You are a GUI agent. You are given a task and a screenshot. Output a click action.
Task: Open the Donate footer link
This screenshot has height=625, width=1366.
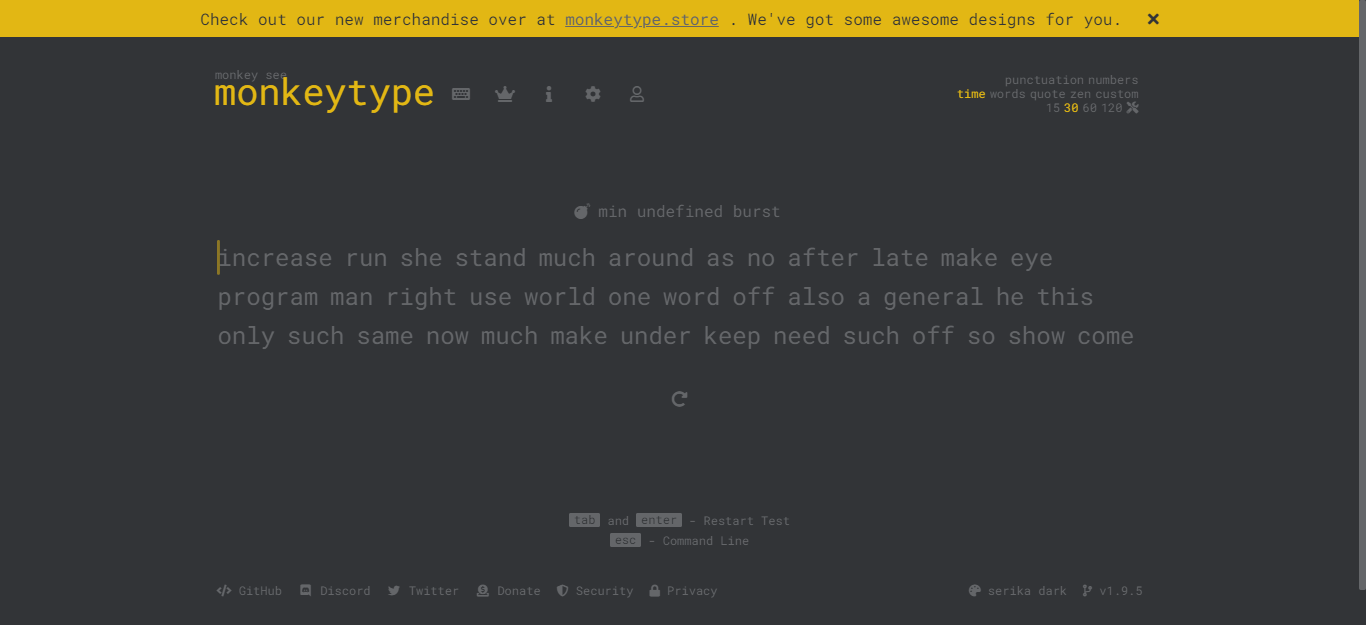pyautogui.click(x=508, y=591)
